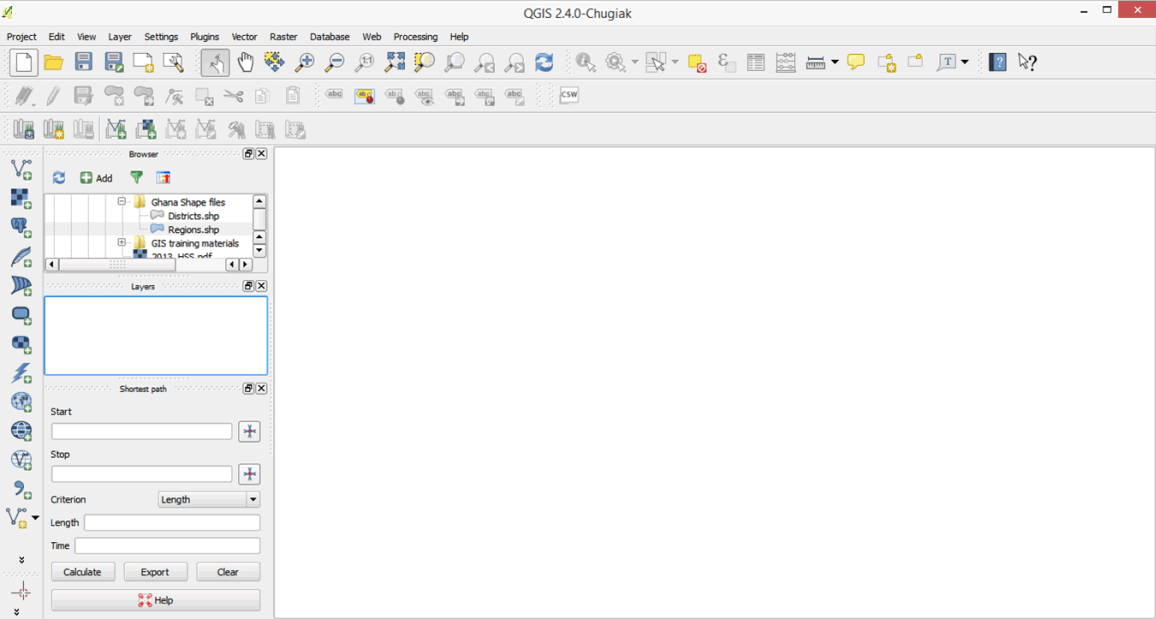Open the Database menu
Viewport: 1156px width, 619px height.
pyautogui.click(x=330, y=36)
